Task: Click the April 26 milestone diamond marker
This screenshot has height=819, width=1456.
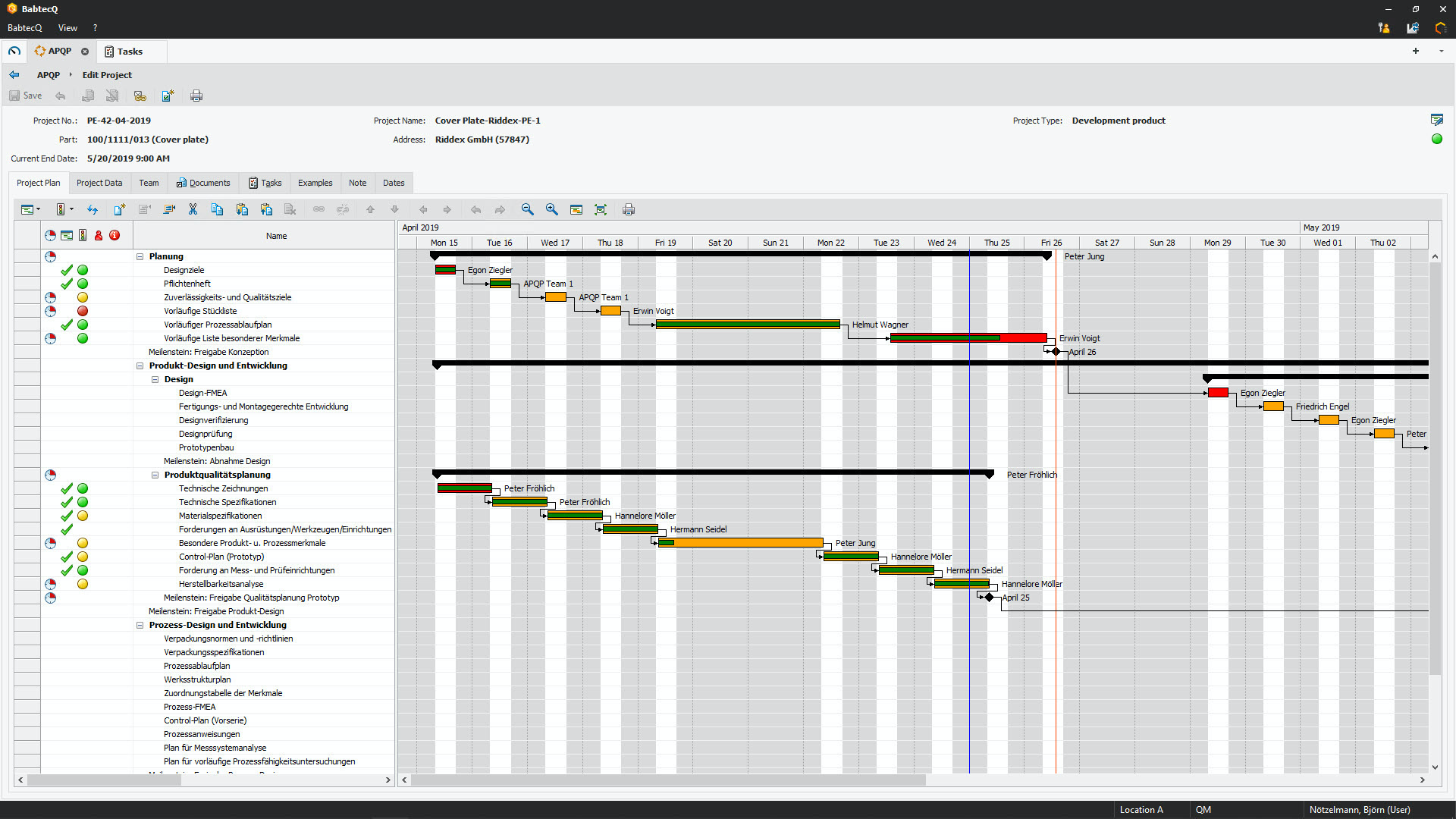Action: [x=1056, y=352]
